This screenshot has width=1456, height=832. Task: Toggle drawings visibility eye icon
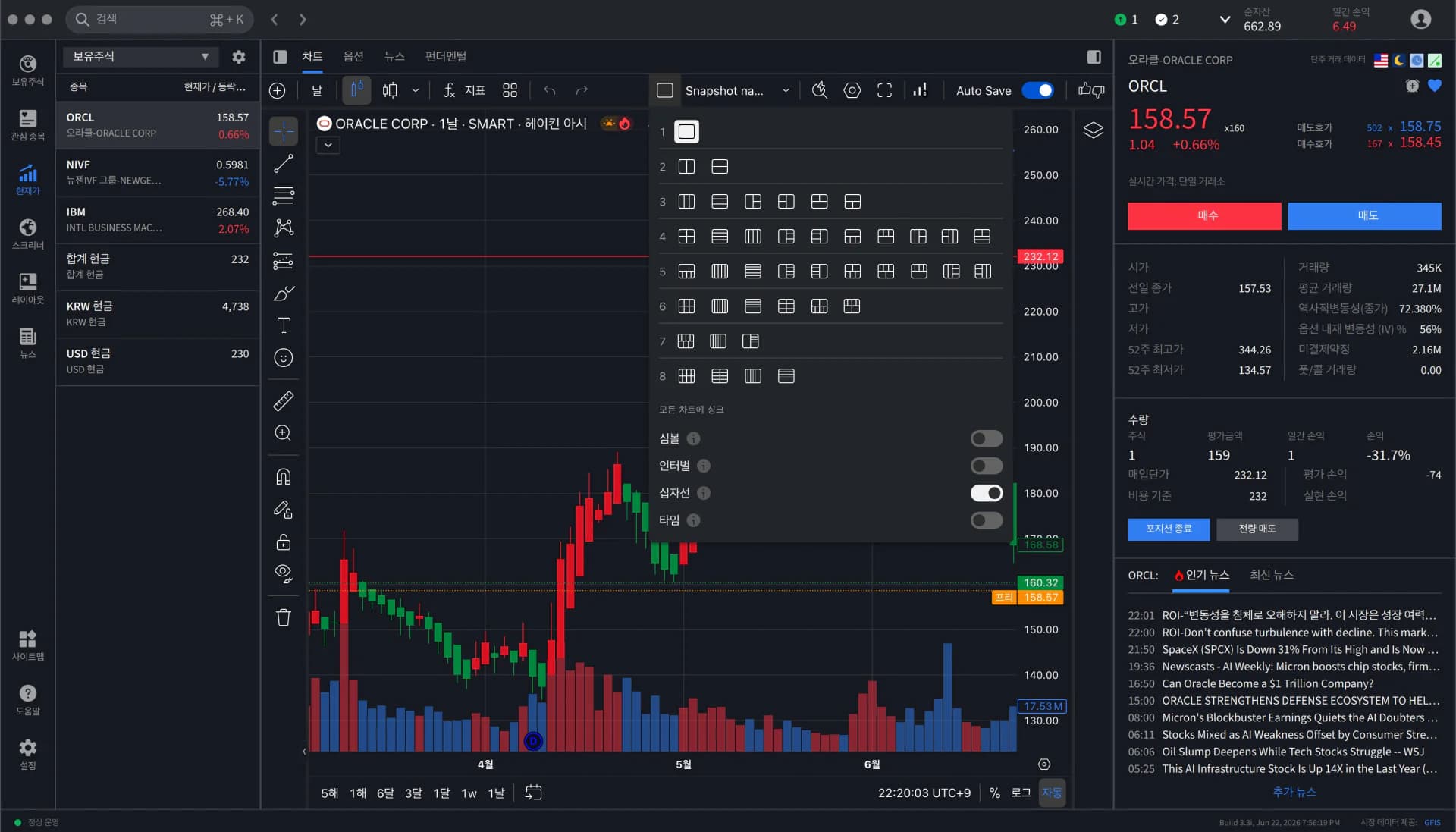284,574
